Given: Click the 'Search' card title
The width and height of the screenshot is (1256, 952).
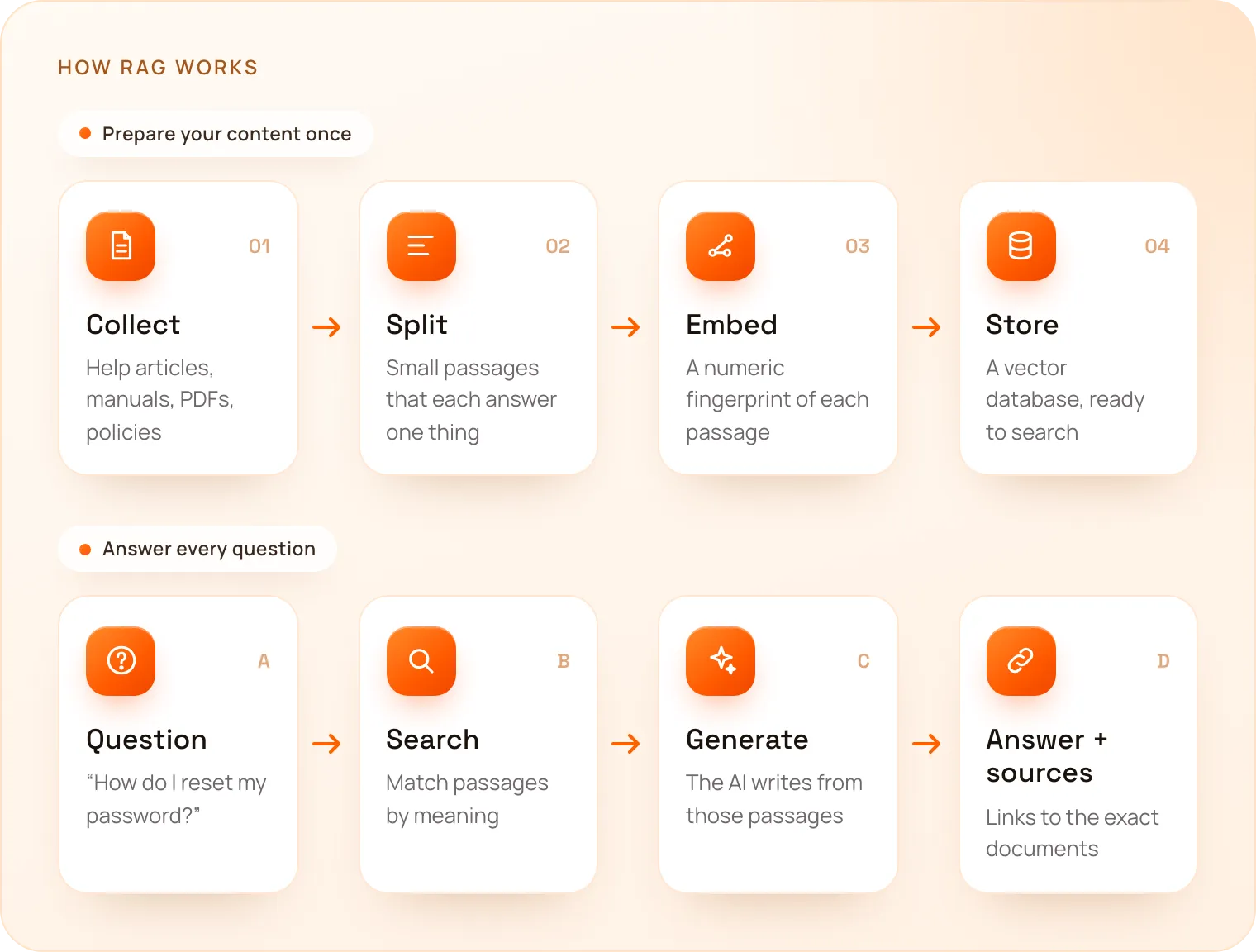Looking at the screenshot, I should pos(432,740).
